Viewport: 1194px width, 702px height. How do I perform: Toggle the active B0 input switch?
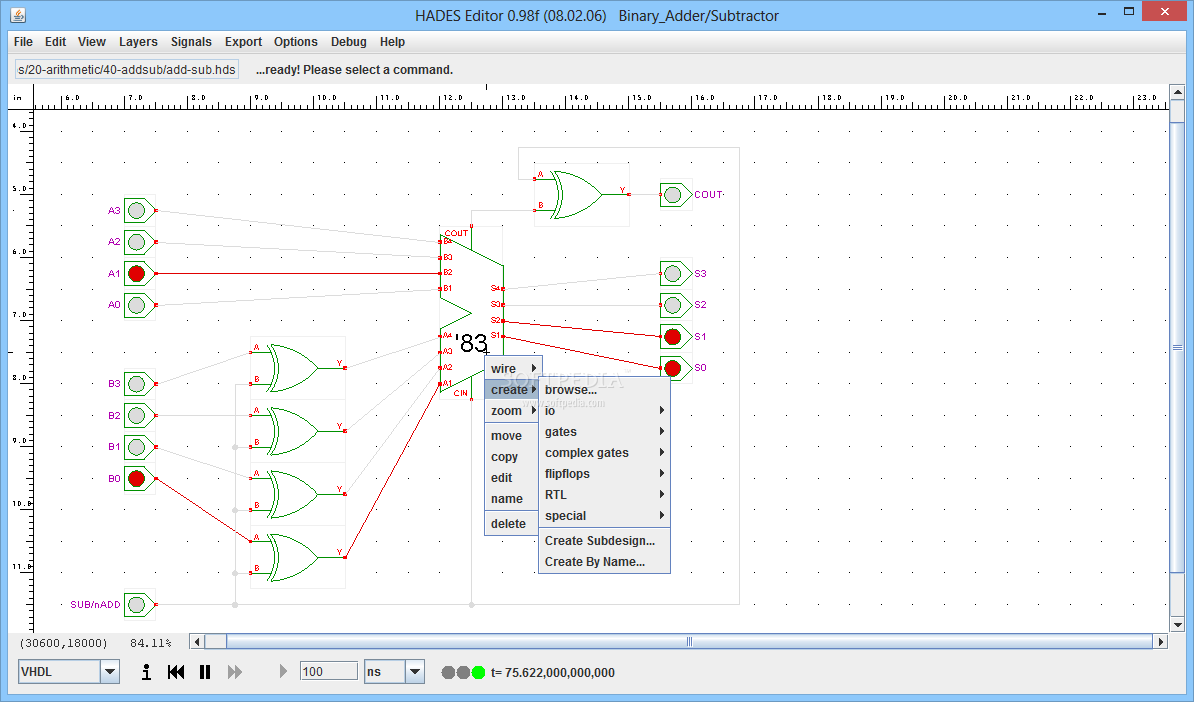(137, 478)
